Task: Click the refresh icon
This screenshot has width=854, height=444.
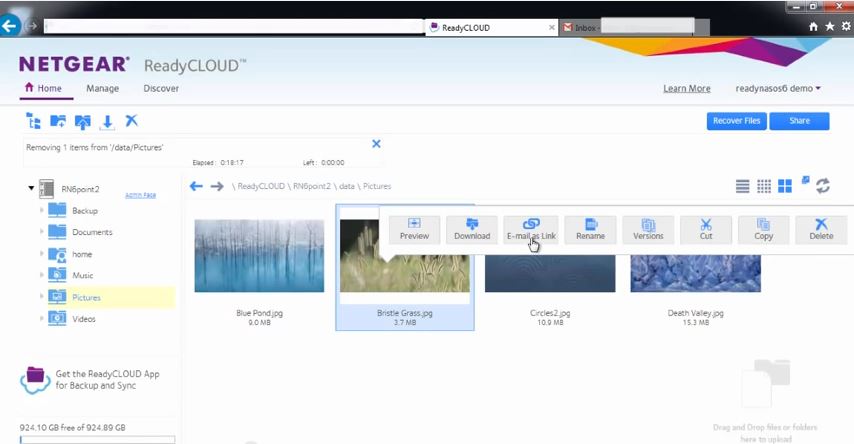Action: tap(823, 186)
